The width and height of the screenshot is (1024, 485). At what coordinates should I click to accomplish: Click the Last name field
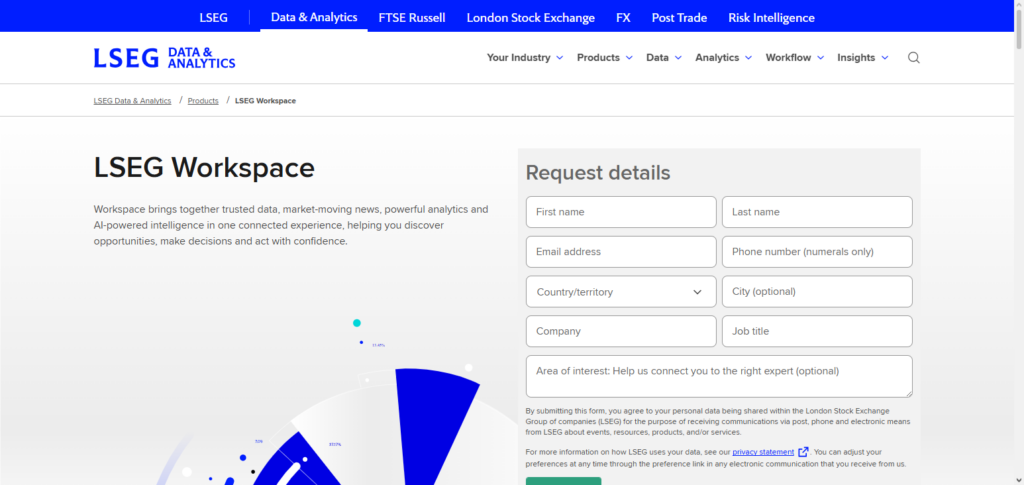[817, 212]
